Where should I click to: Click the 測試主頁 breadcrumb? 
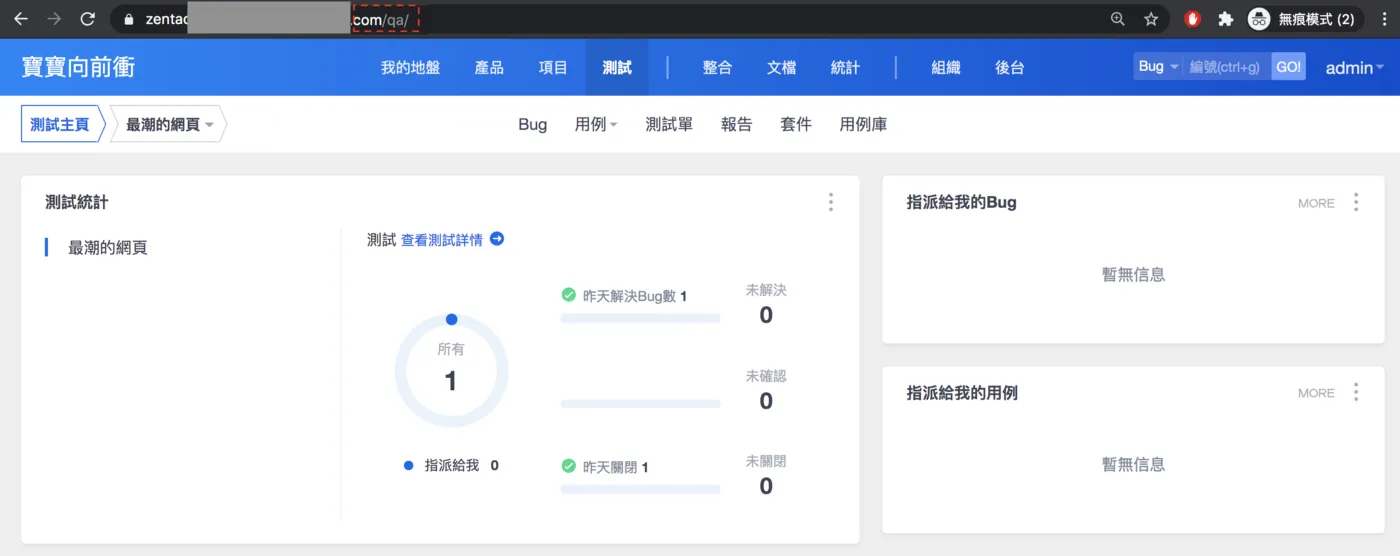pos(60,125)
